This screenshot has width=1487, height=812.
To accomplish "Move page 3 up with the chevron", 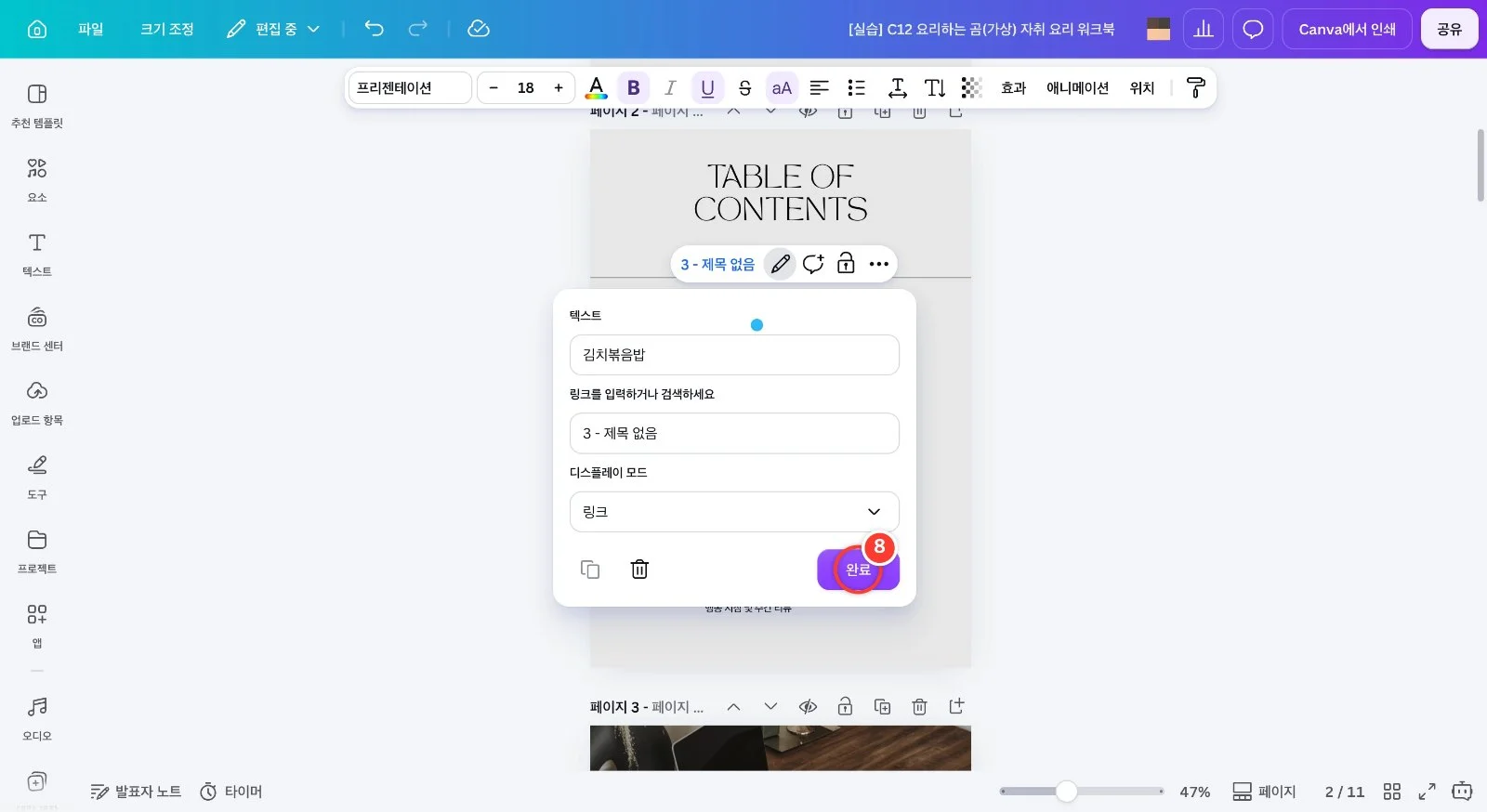I will [x=733, y=707].
